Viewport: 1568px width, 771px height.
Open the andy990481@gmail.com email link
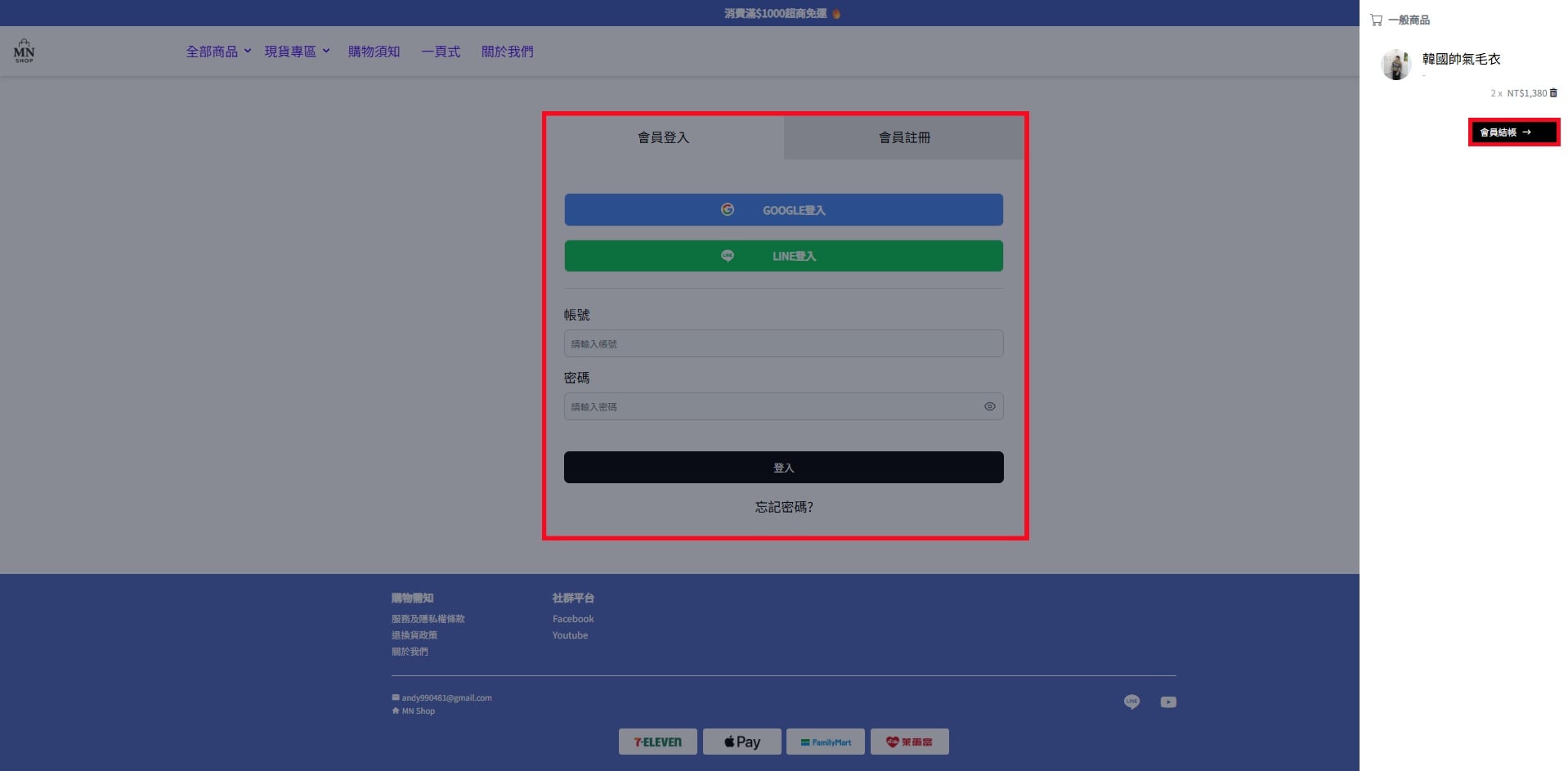tap(446, 697)
